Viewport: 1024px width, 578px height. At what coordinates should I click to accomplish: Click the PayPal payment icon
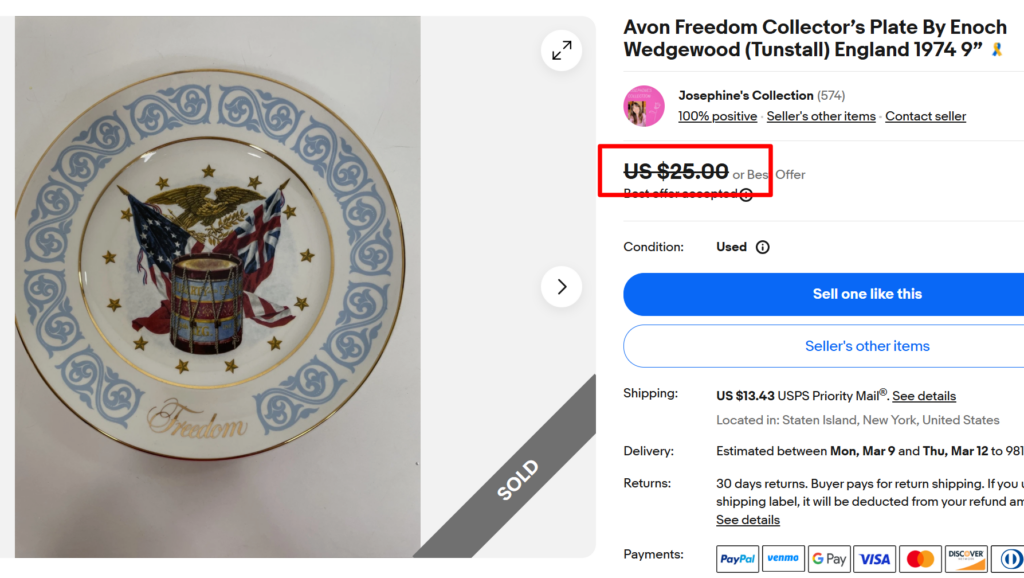click(736, 558)
